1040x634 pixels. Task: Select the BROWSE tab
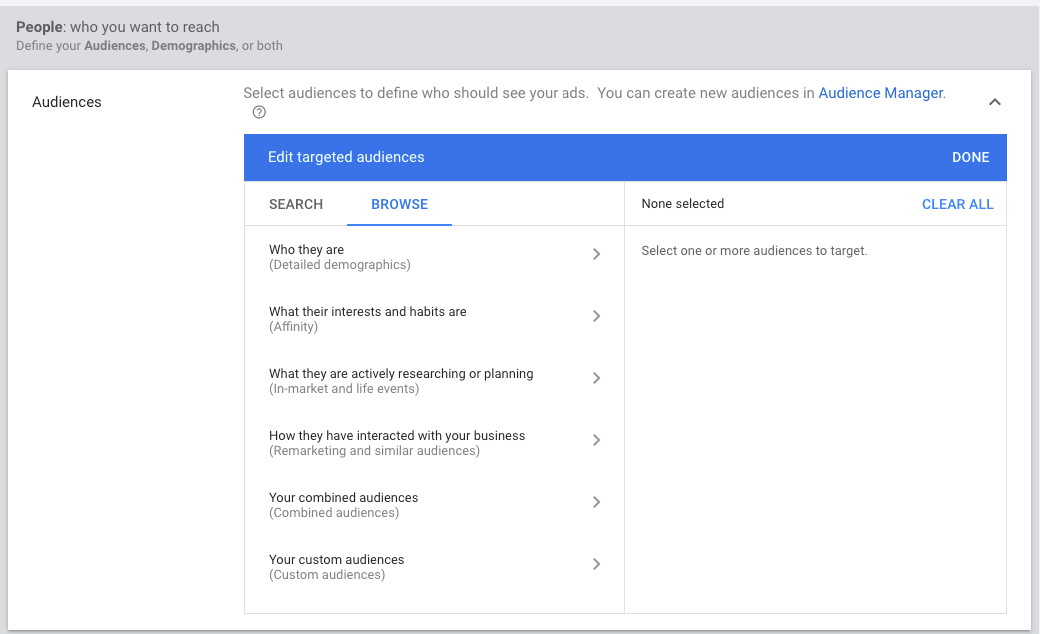pos(399,204)
